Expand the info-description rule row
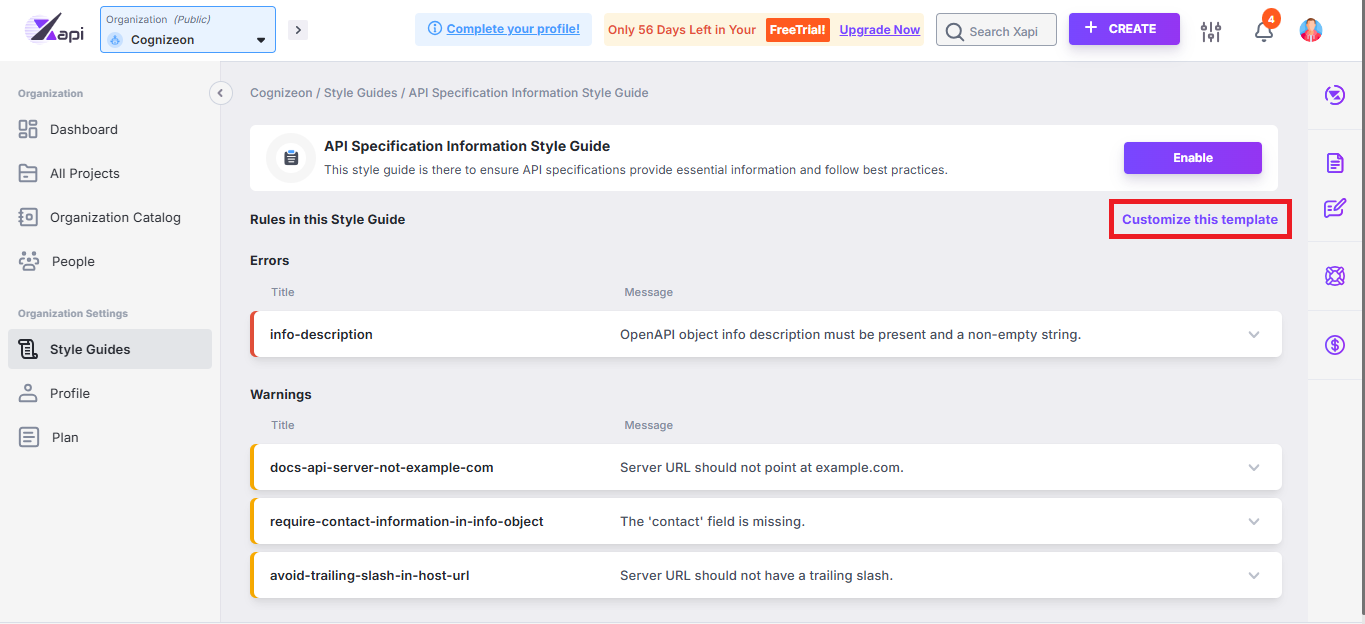Screen dimensions: 1365x624 (x=1254, y=334)
